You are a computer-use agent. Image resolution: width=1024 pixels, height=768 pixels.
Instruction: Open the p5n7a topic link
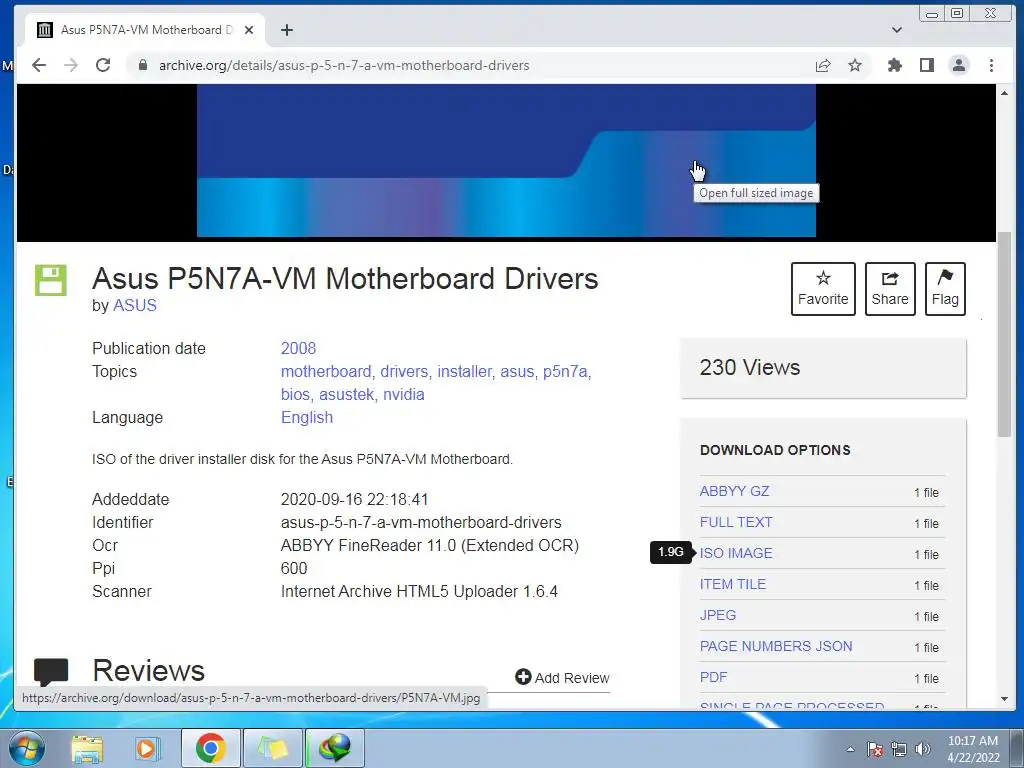click(x=566, y=371)
